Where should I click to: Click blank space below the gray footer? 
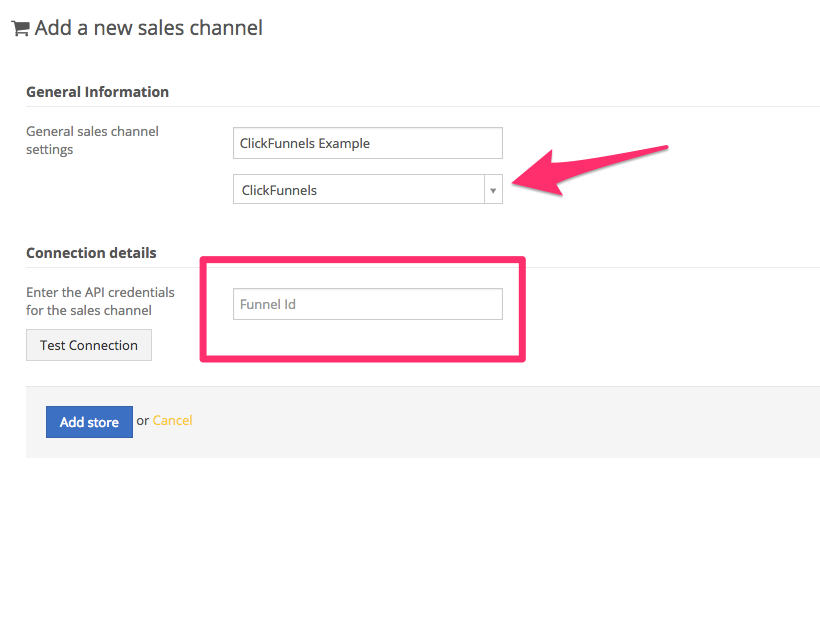pyautogui.click(x=410, y=544)
